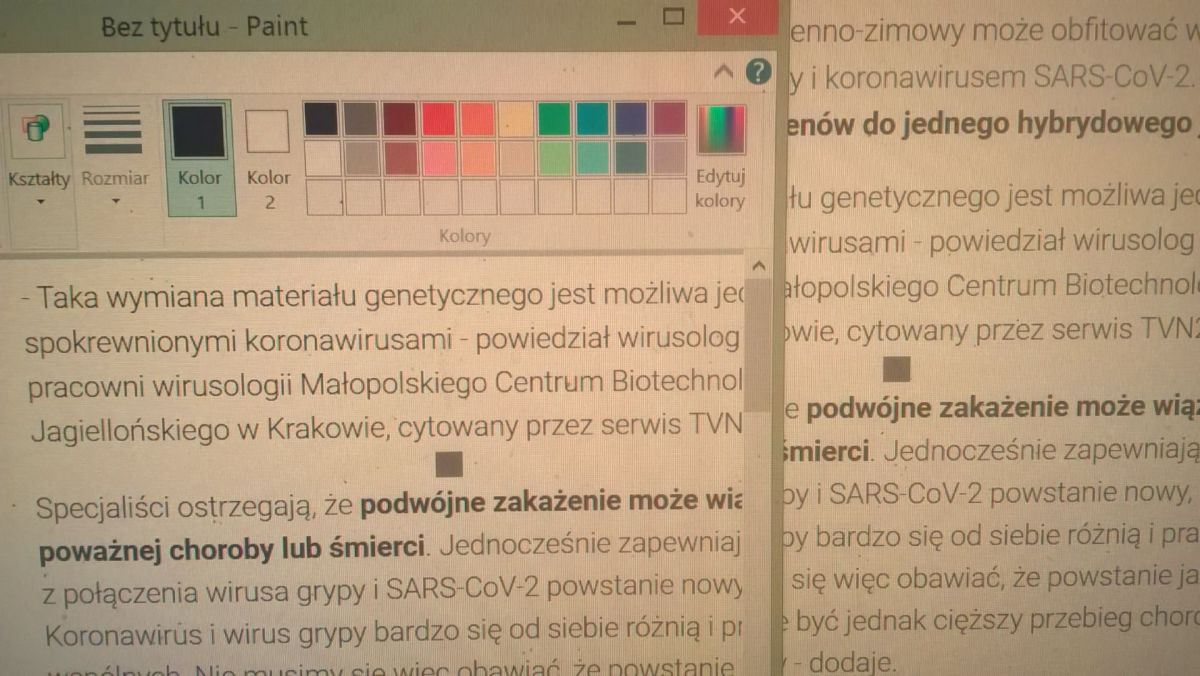The width and height of the screenshot is (1200, 676).
Task: Click the Paint canvas scrollbar up arrow
Action: coord(759,266)
